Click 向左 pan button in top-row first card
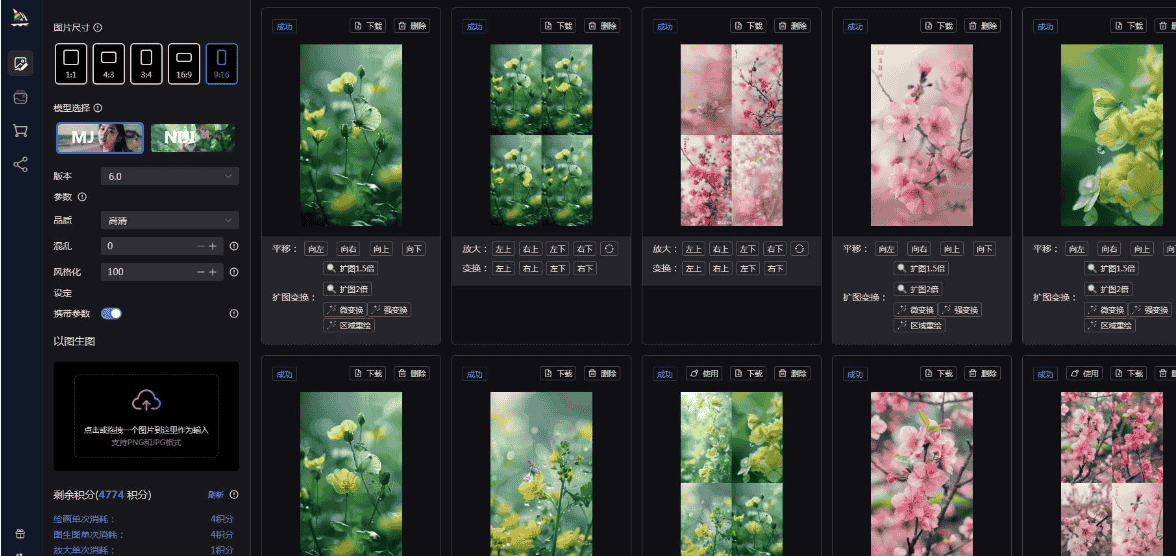1176x556 pixels. tap(316, 248)
